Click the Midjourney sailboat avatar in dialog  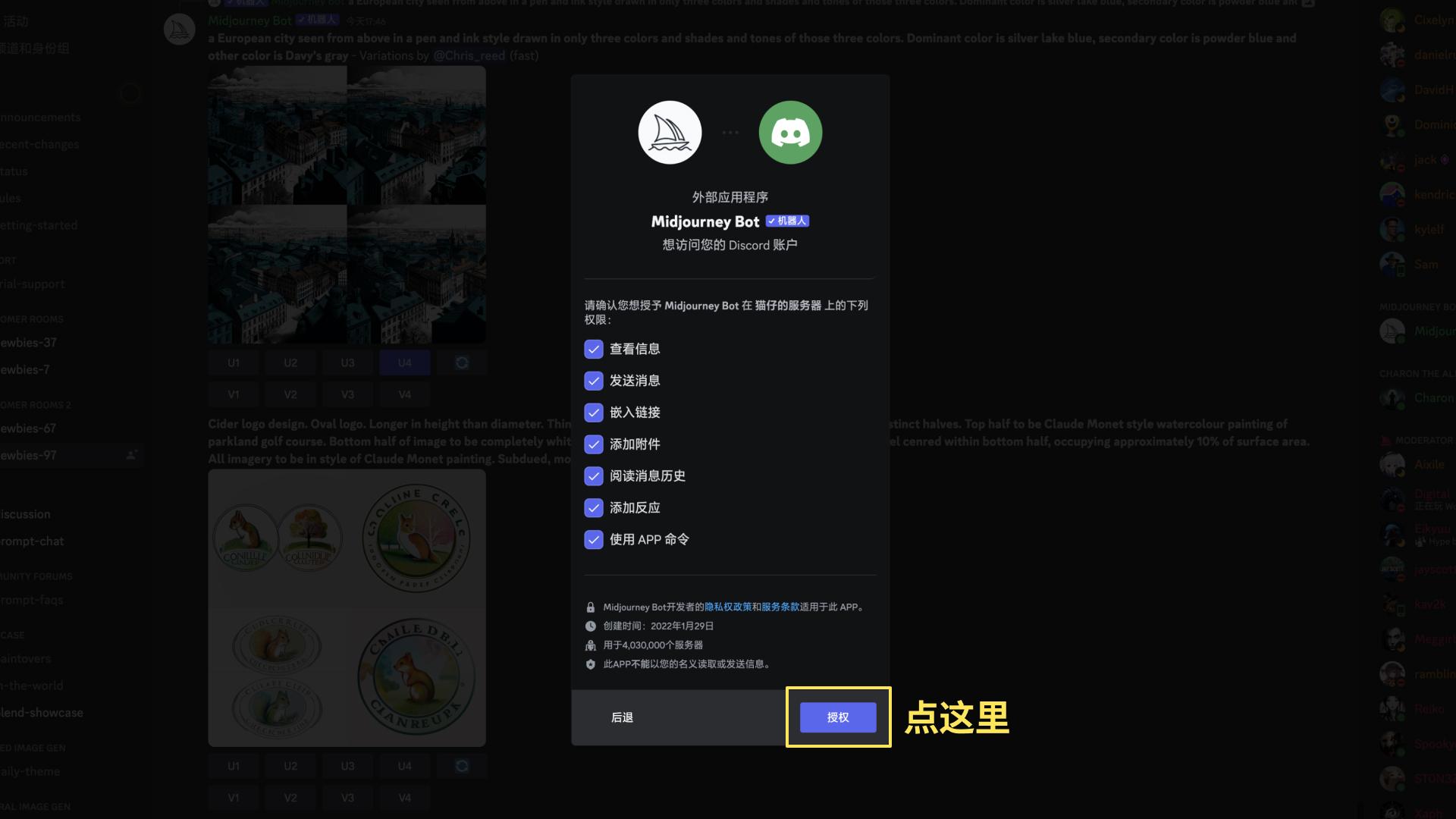click(670, 133)
